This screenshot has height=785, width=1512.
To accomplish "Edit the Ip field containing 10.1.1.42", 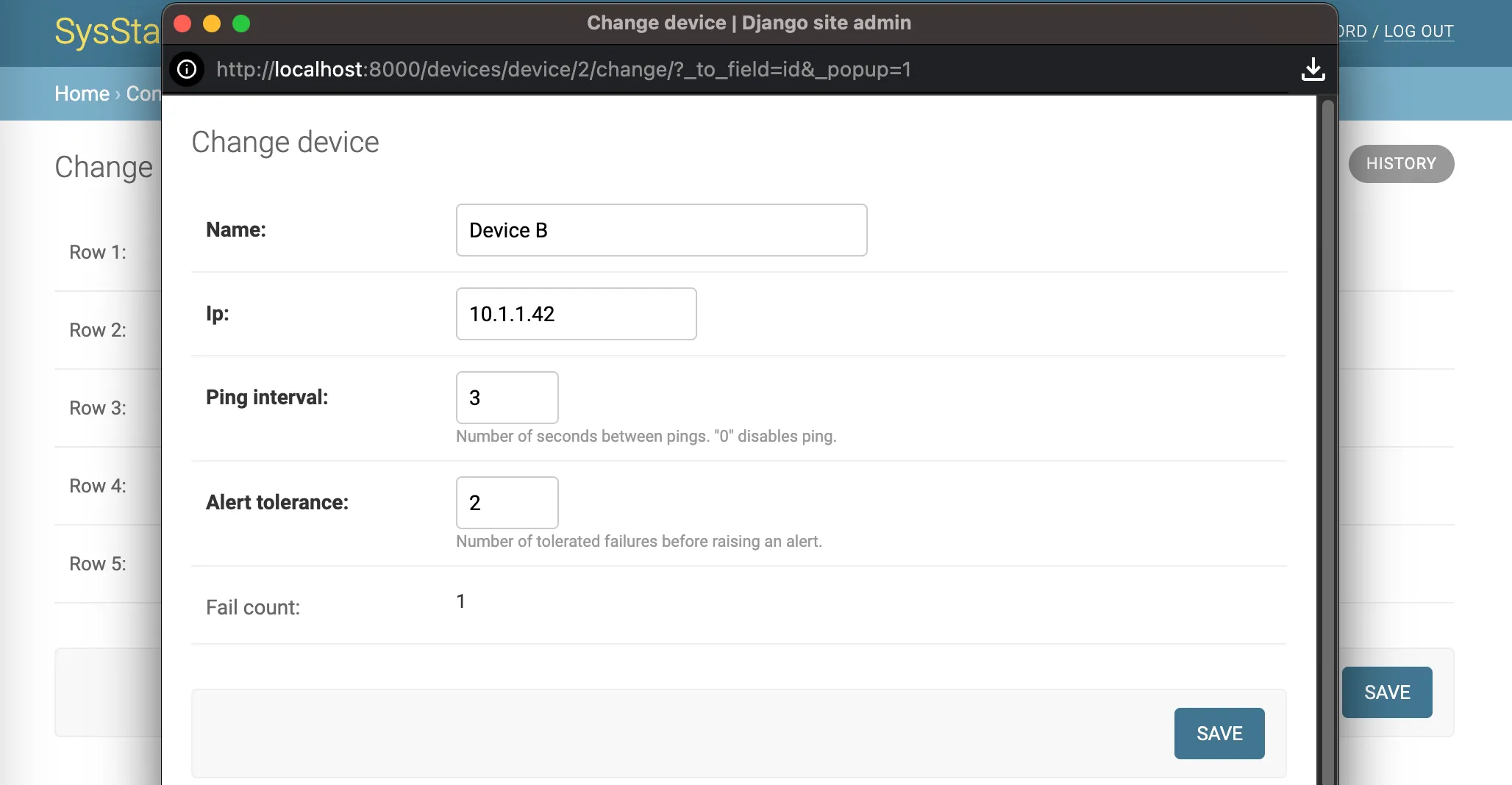I will (x=576, y=314).
